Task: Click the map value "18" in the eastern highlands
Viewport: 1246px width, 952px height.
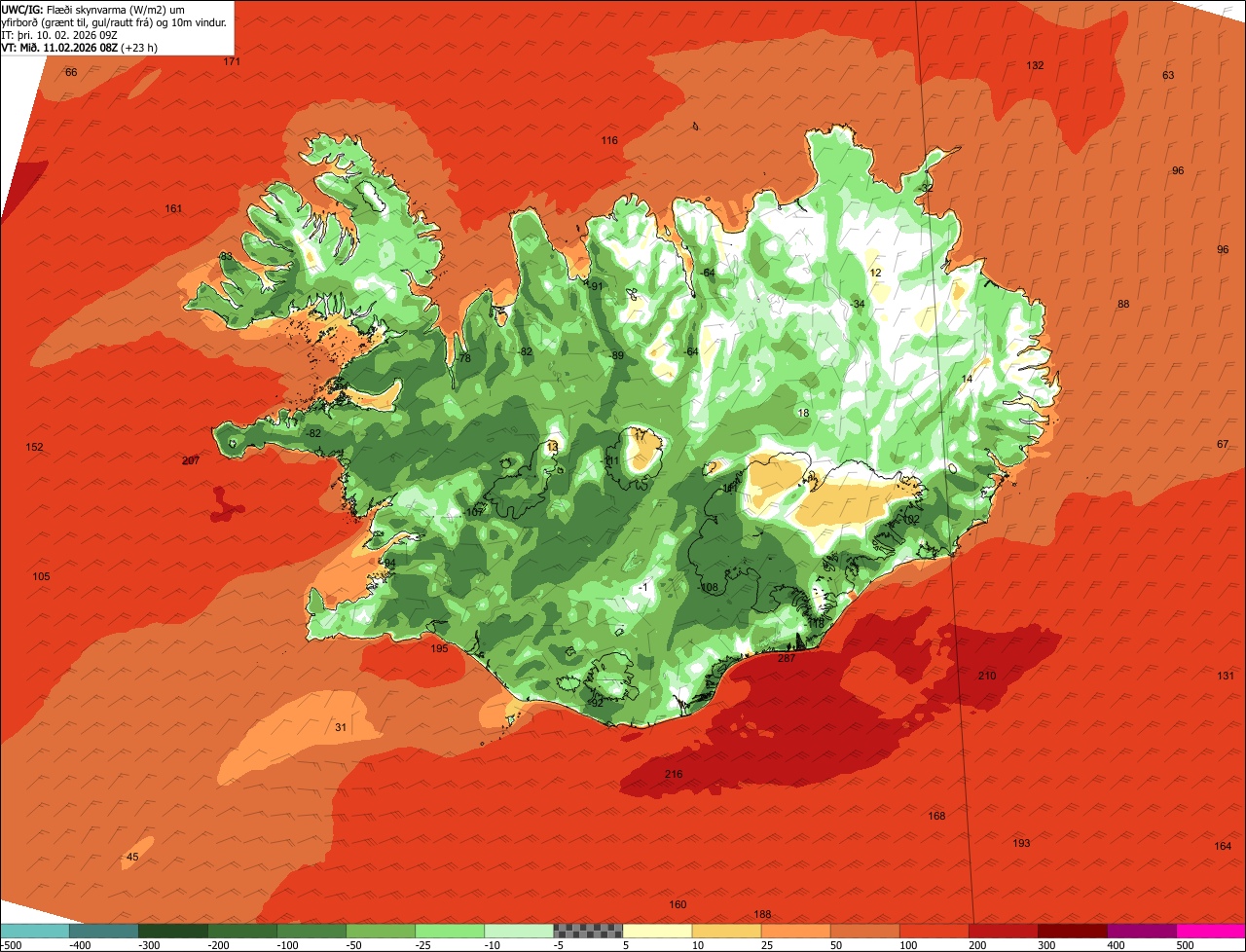Action: (803, 413)
